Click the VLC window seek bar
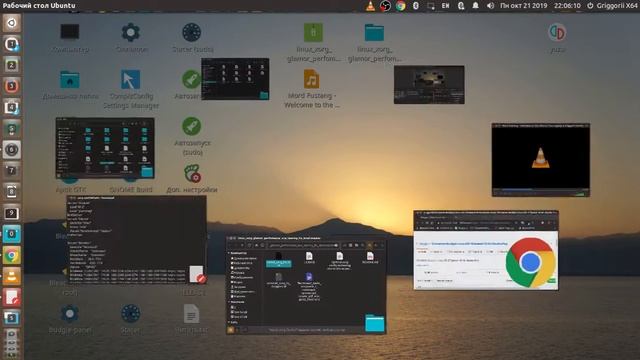640x360 pixels. (540, 189)
